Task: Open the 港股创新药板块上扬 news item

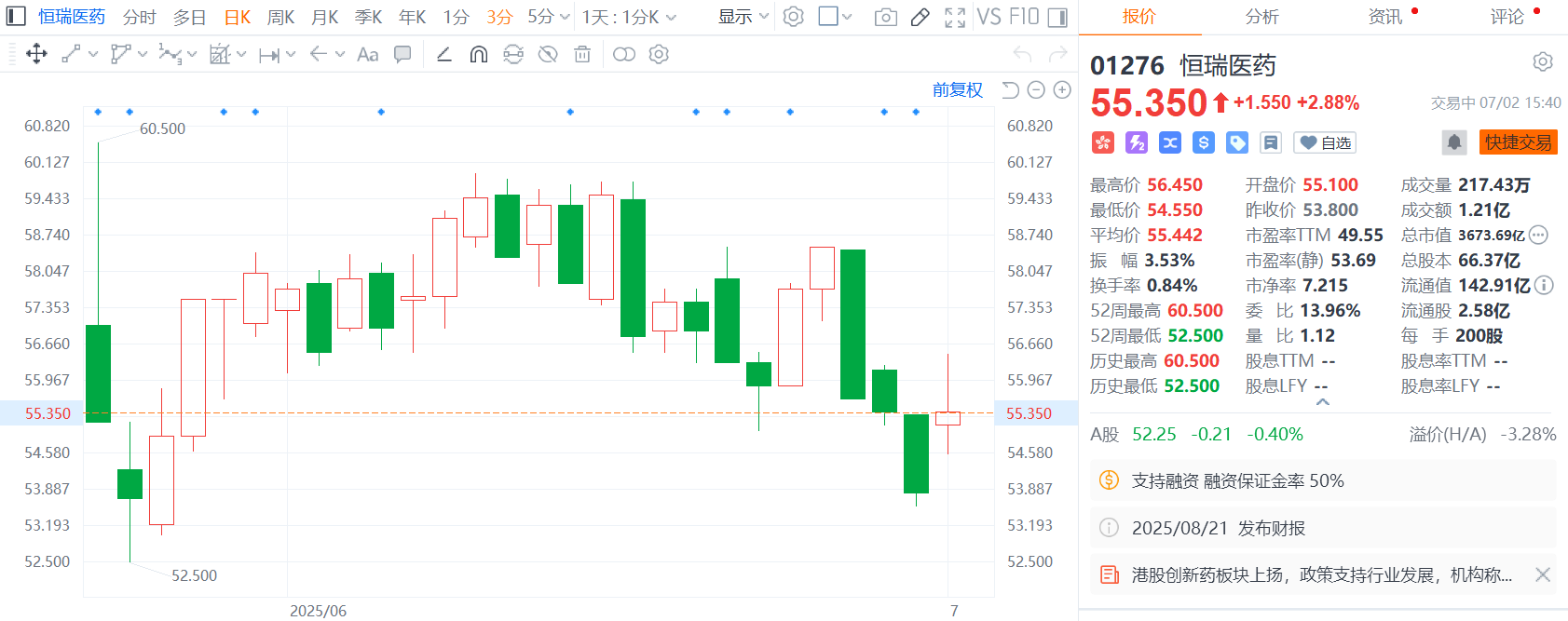Action: (1321, 574)
